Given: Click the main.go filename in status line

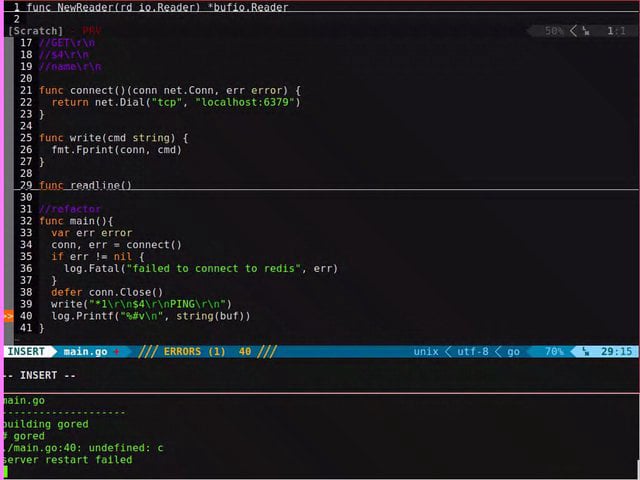Looking at the screenshot, I should pos(86,352).
